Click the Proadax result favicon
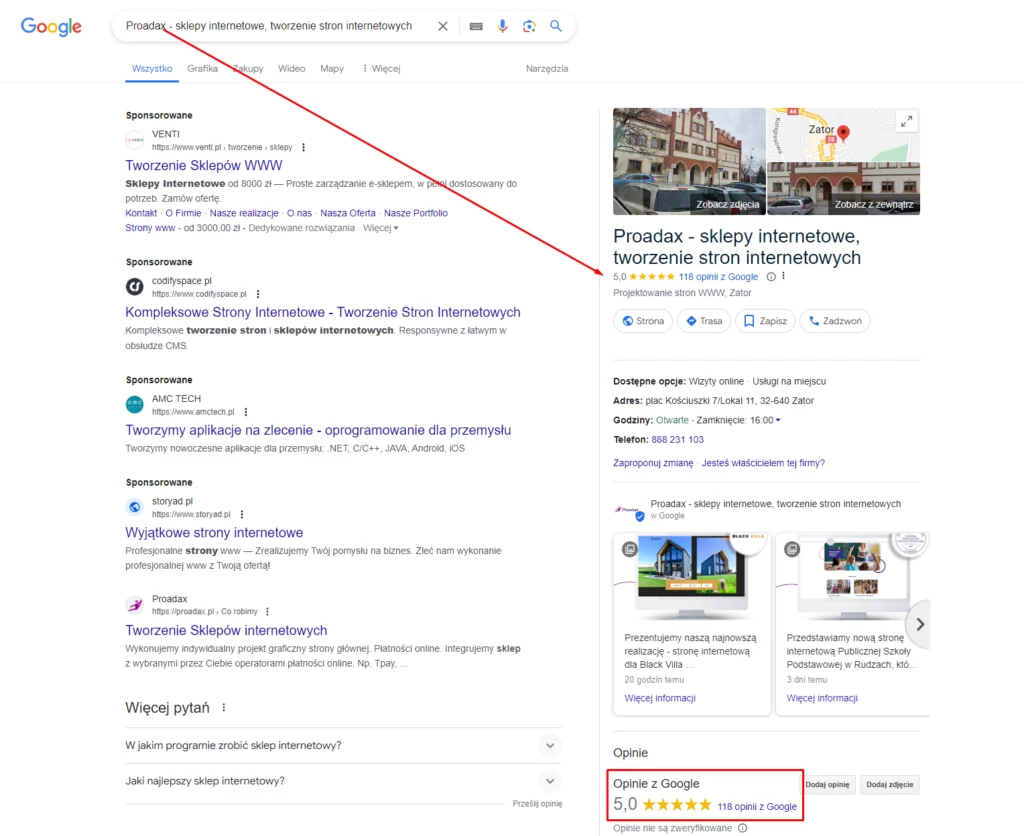This screenshot has width=1024, height=836. point(135,605)
